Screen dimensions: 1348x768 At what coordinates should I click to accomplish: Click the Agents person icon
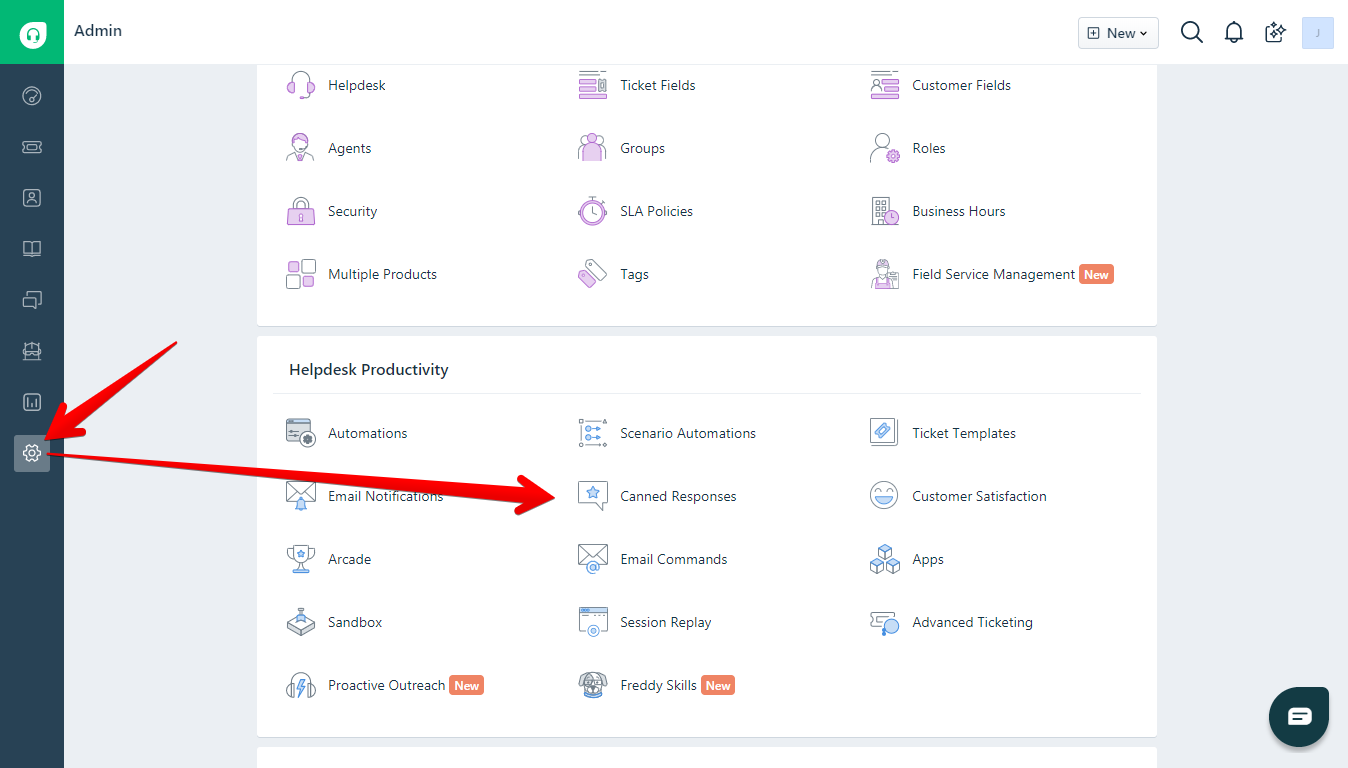(301, 148)
